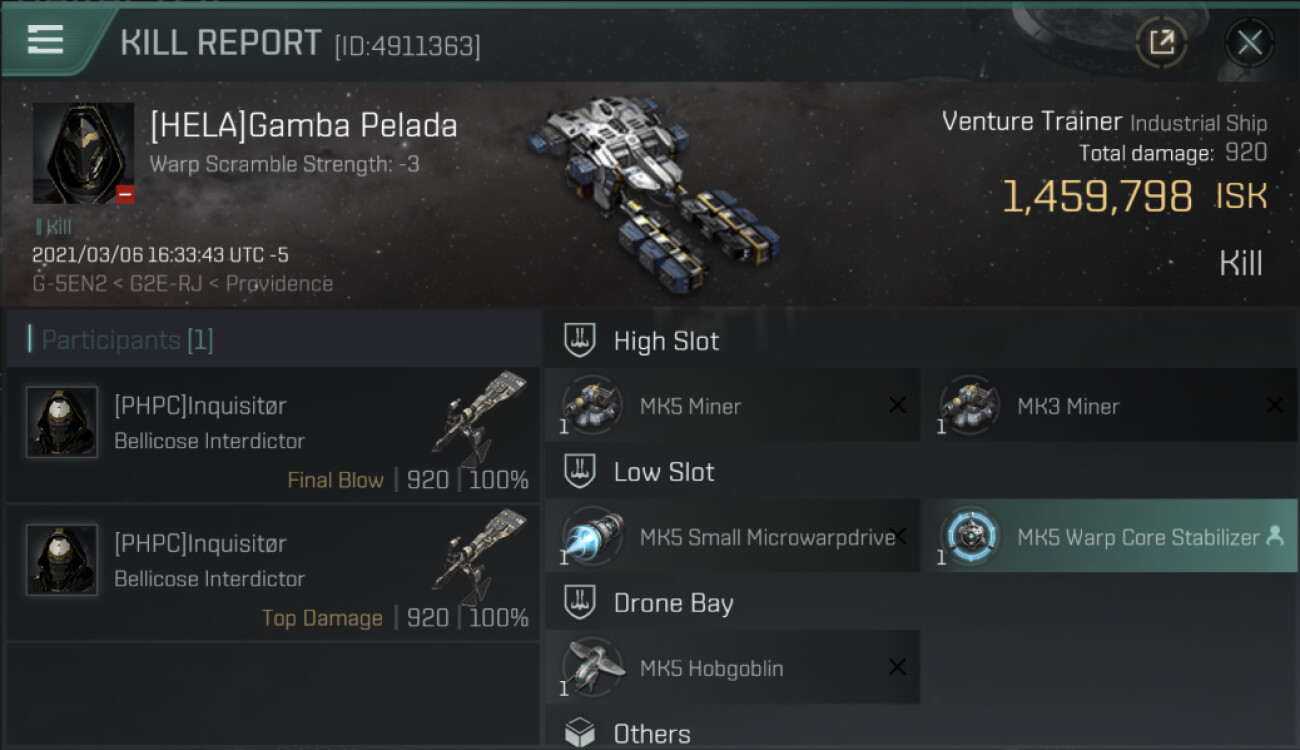Image resolution: width=1300 pixels, height=750 pixels.
Task: Click the person icon on Warp Core Stabilizer
Action: [1275, 536]
